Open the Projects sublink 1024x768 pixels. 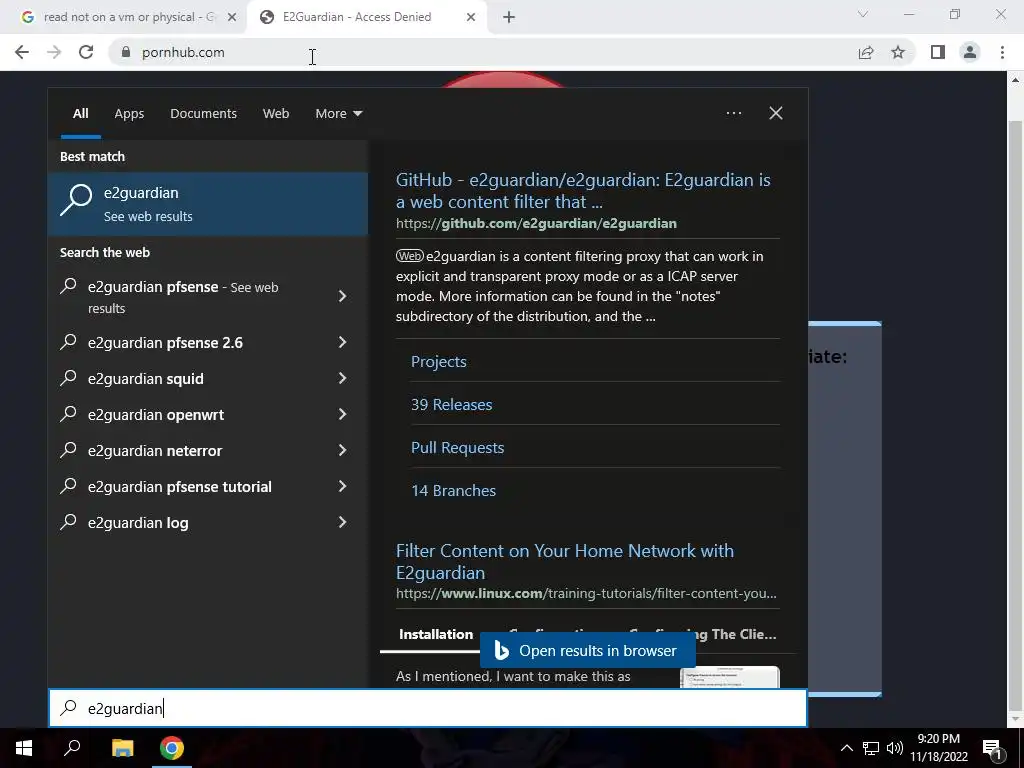(x=439, y=362)
